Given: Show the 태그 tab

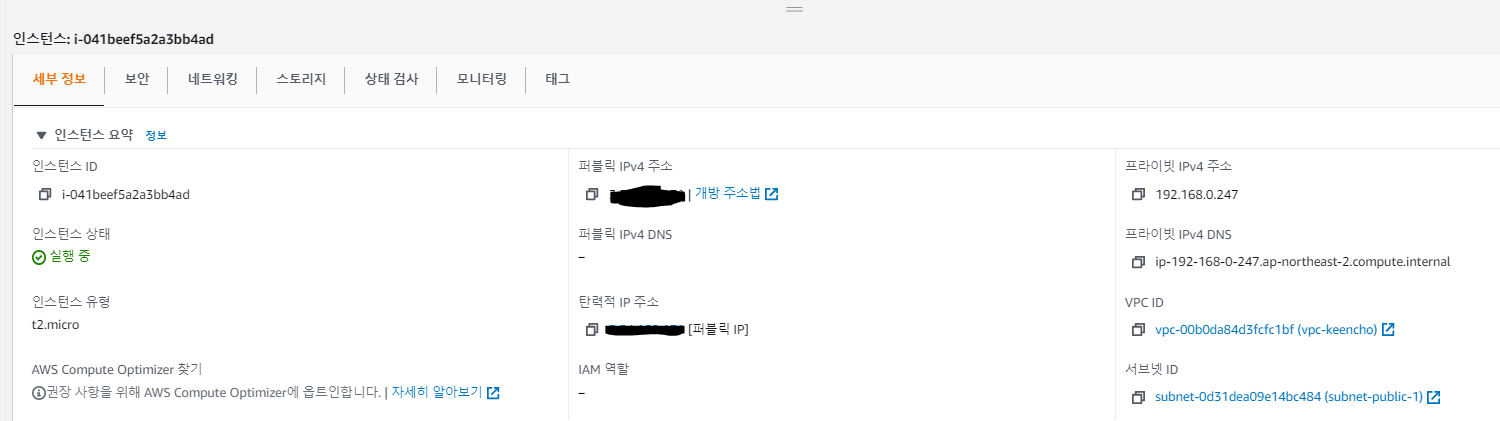Looking at the screenshot, I should point(557,79).
